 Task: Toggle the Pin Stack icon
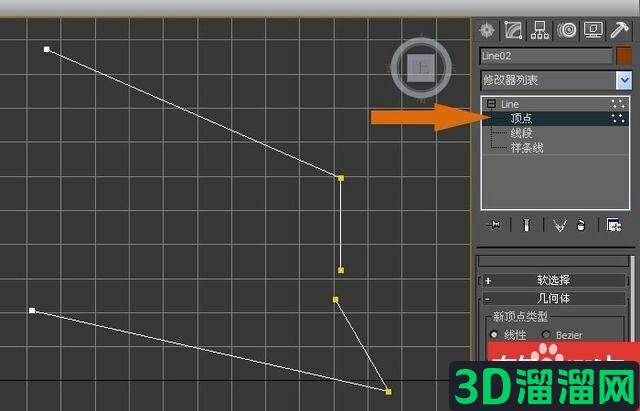pyautogui.click(x=494, y=225)
